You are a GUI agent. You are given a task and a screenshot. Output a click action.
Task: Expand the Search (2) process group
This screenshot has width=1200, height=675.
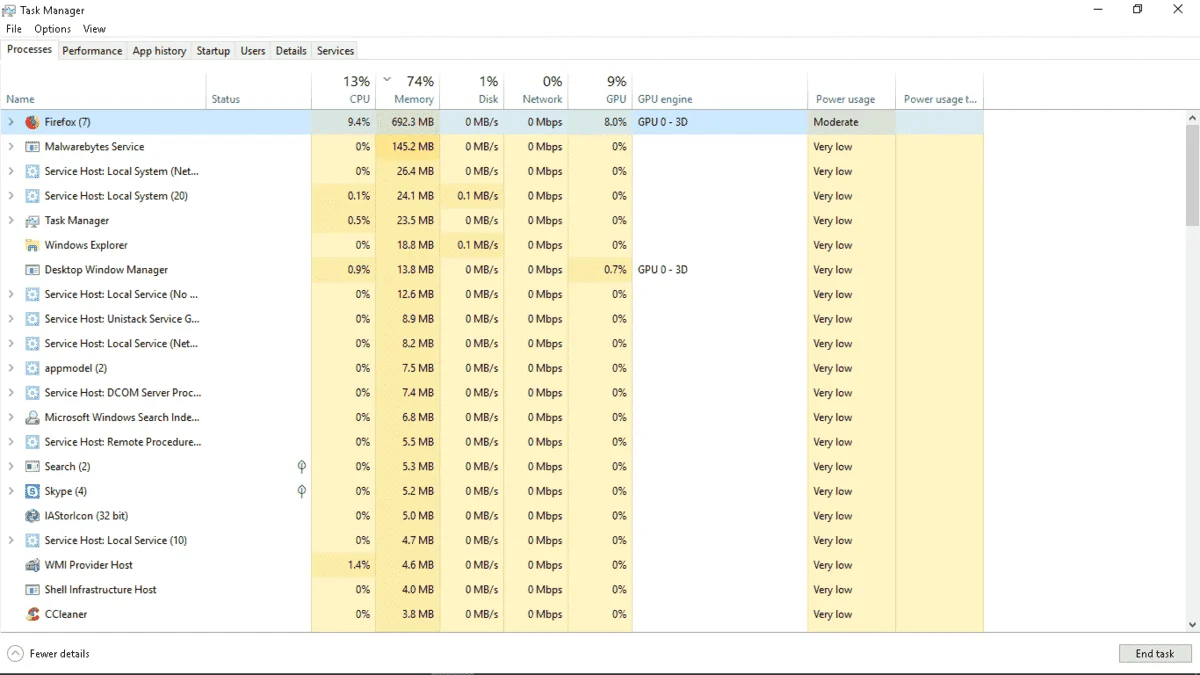click(11, 467)
